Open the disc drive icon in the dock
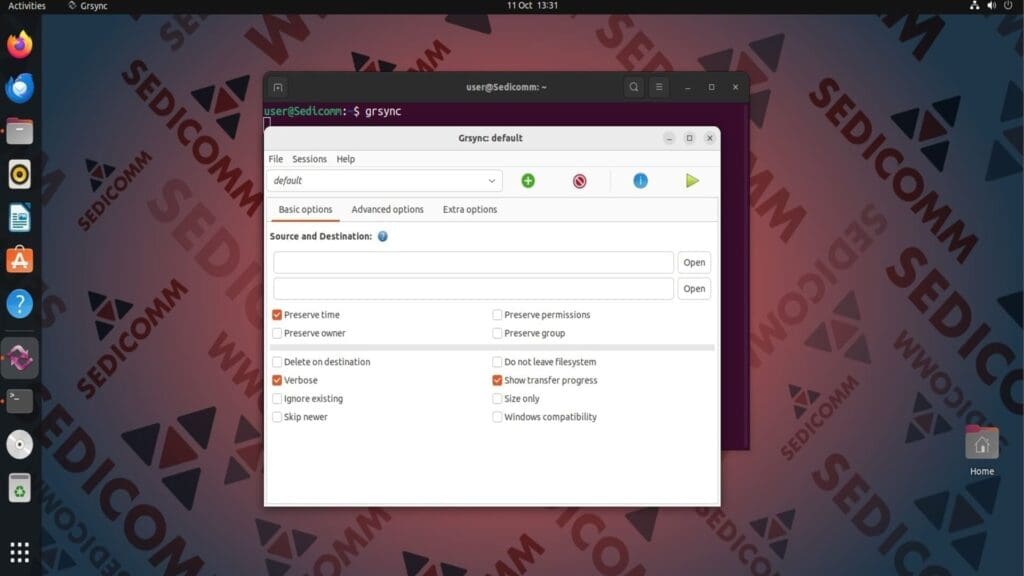Screen dimensions: 1024x576 pos(20,444)
